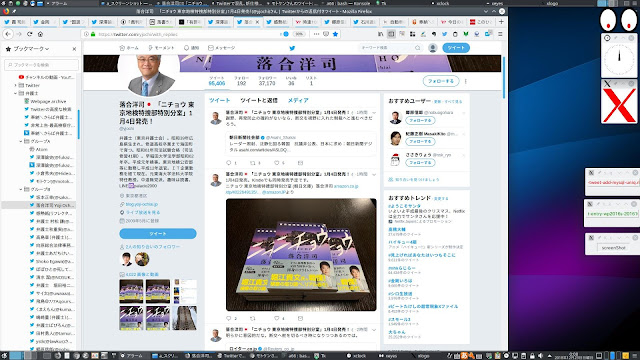Open the following count 192 stat

(242, 81)
